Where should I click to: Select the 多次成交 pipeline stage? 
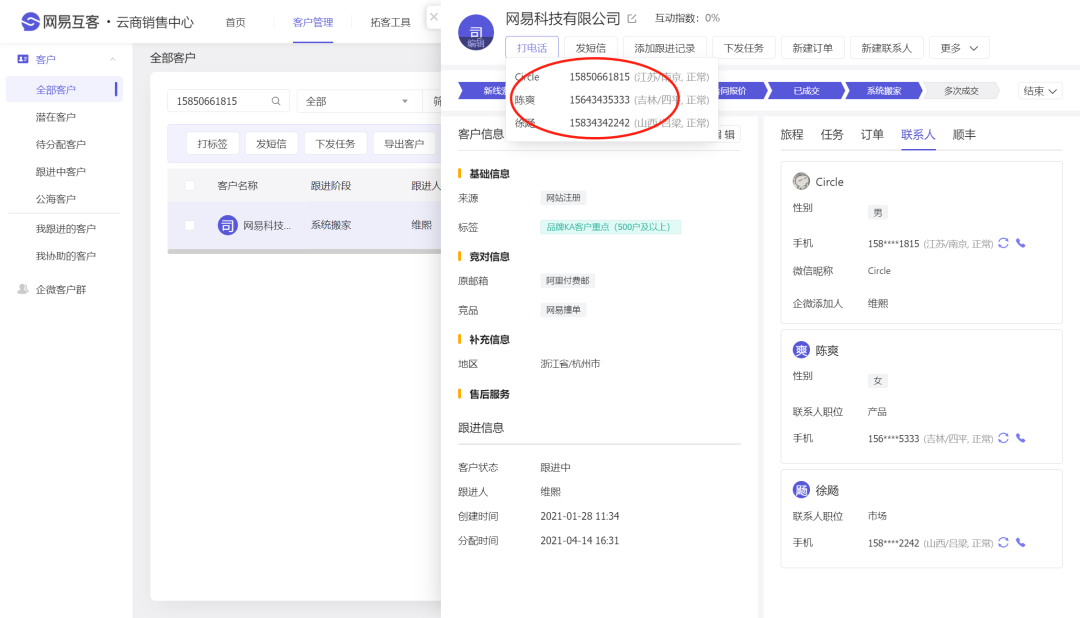click(961, 91)
